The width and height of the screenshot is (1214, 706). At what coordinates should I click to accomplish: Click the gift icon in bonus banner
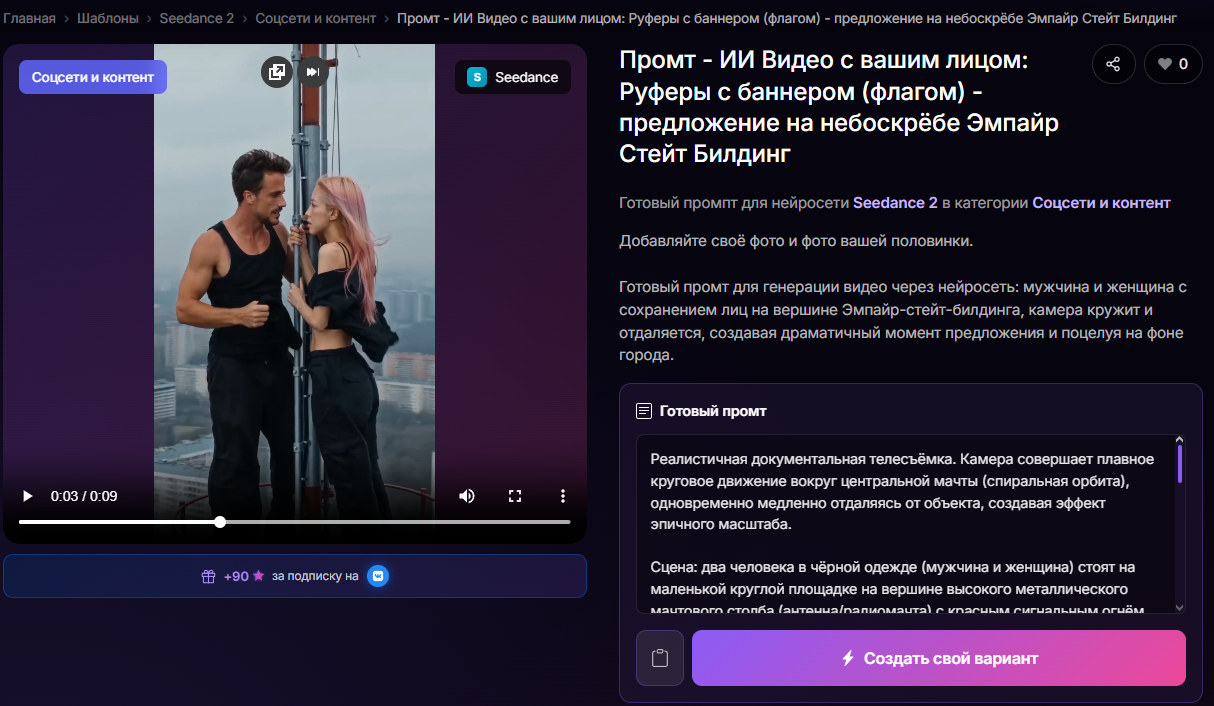(208, 576)
